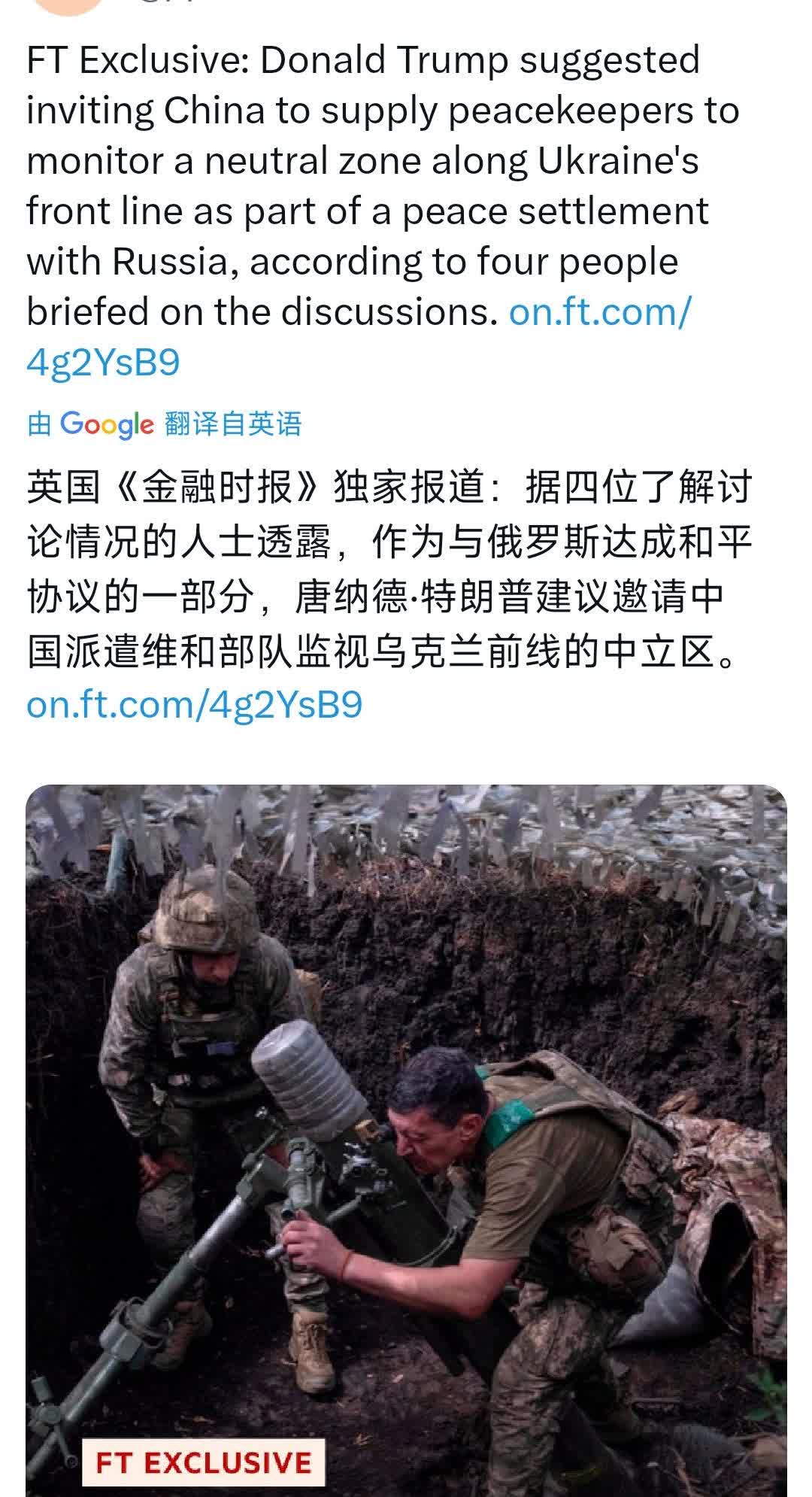Select the Chinese translated tweet paragraph
Screen dimensions: 812x1497
pyautogui.click(x=389, y=569)
